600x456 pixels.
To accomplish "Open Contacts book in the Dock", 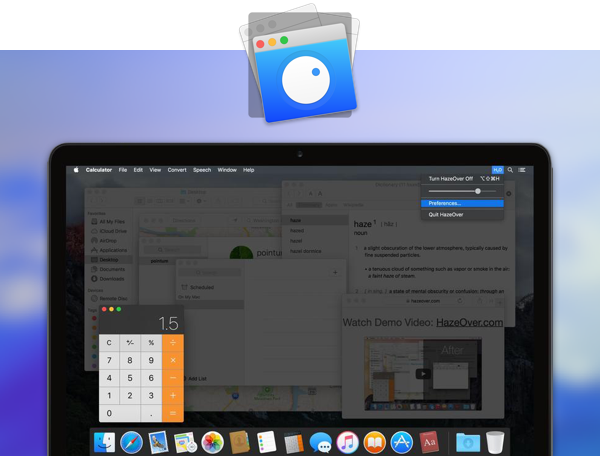I will [x=240, y=442].
